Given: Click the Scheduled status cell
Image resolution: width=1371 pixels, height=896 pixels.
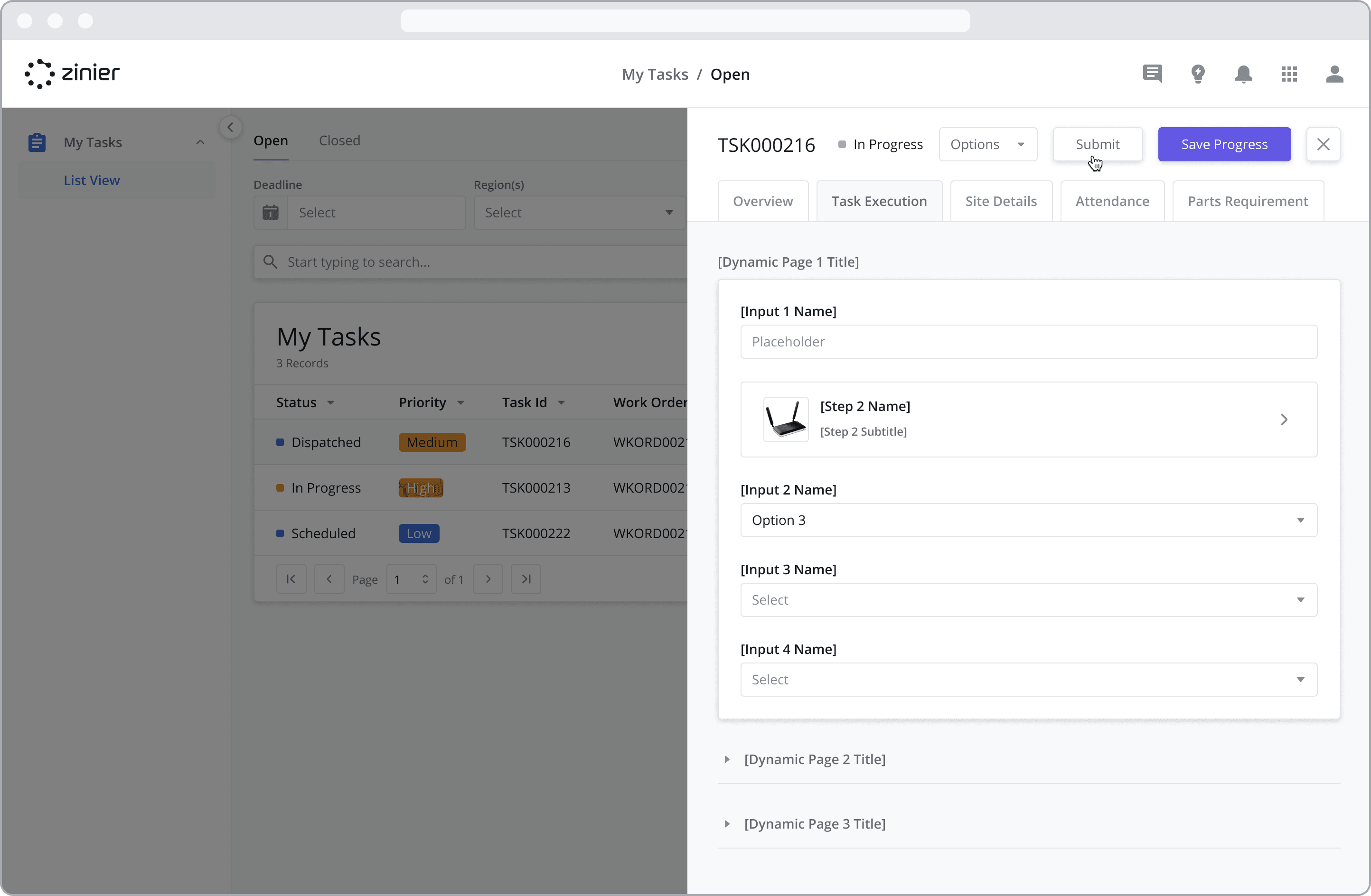Looking at the screenshot, I should (316, 533).
